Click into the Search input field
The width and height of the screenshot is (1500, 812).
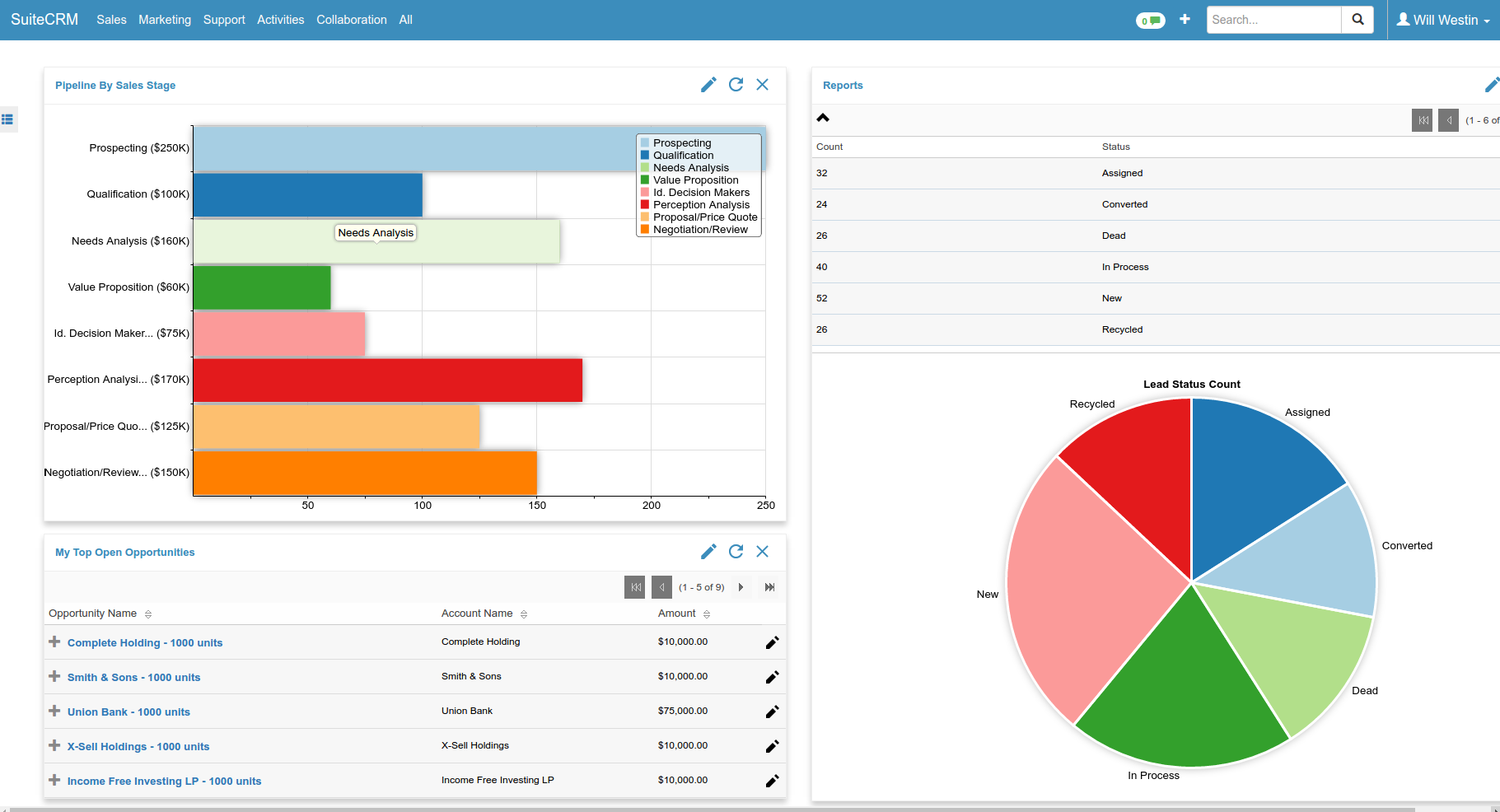[1273, 20]
